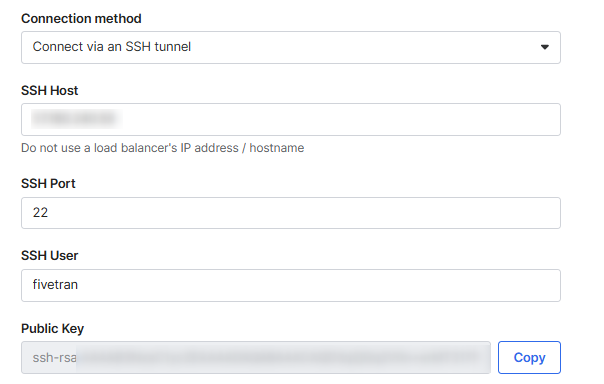Click empty area inside SSH Host box
The image size is (604, 384).
[341, 119]
